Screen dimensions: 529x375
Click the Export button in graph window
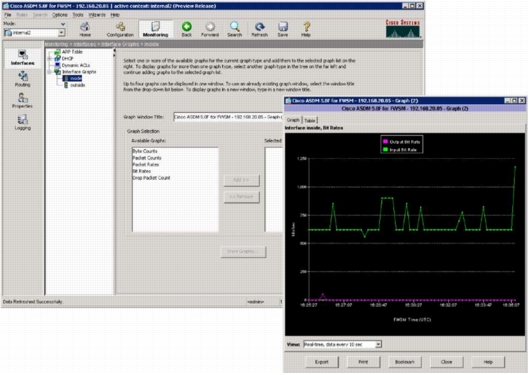[x=322, y=362]
